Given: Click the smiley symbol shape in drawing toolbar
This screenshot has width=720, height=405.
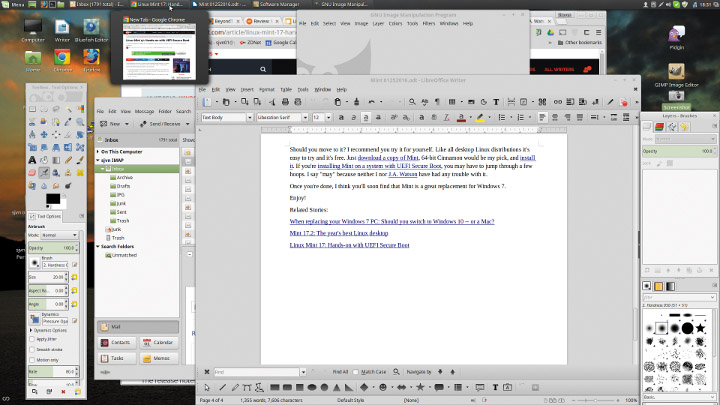Looking at the screenshot, I should tap(383, 388).
